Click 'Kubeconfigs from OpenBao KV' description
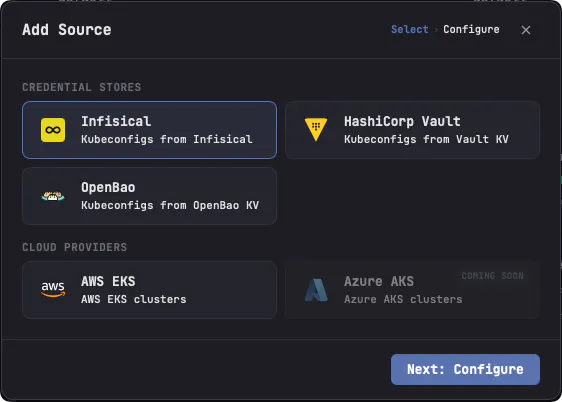 click(170, 205)
